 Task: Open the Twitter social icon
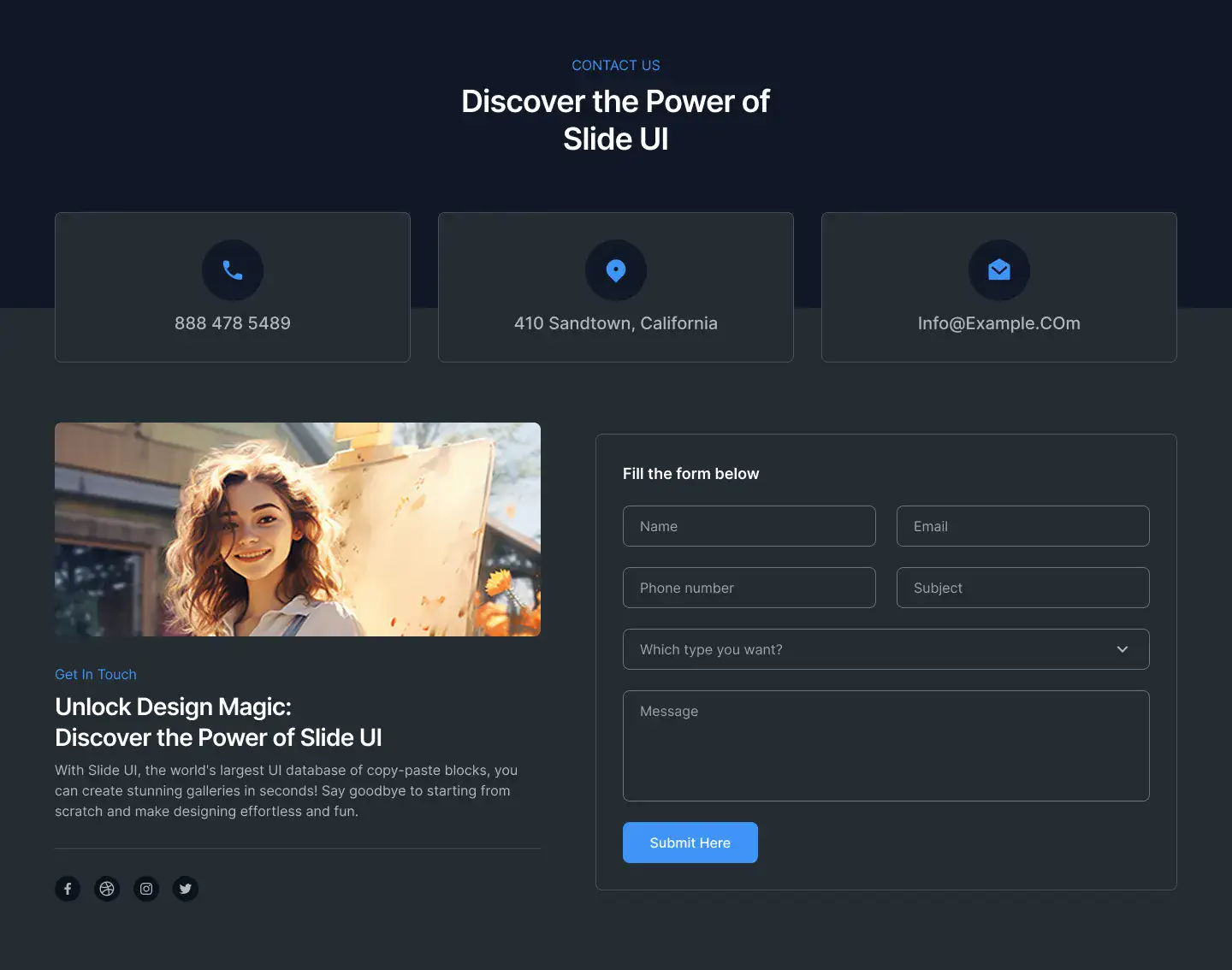[x=186, y=889]
